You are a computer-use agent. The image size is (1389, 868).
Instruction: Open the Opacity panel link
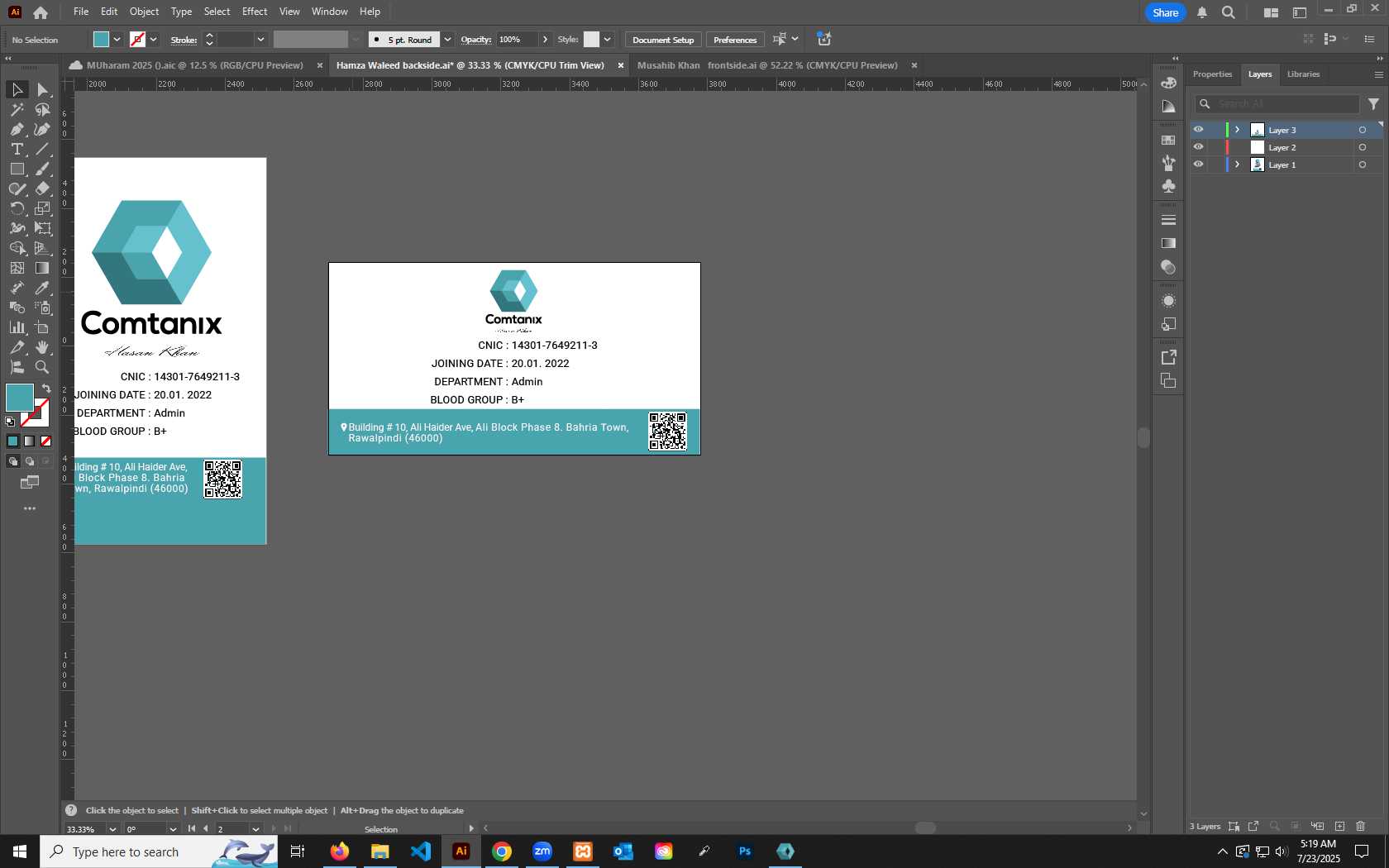(475, 40)
